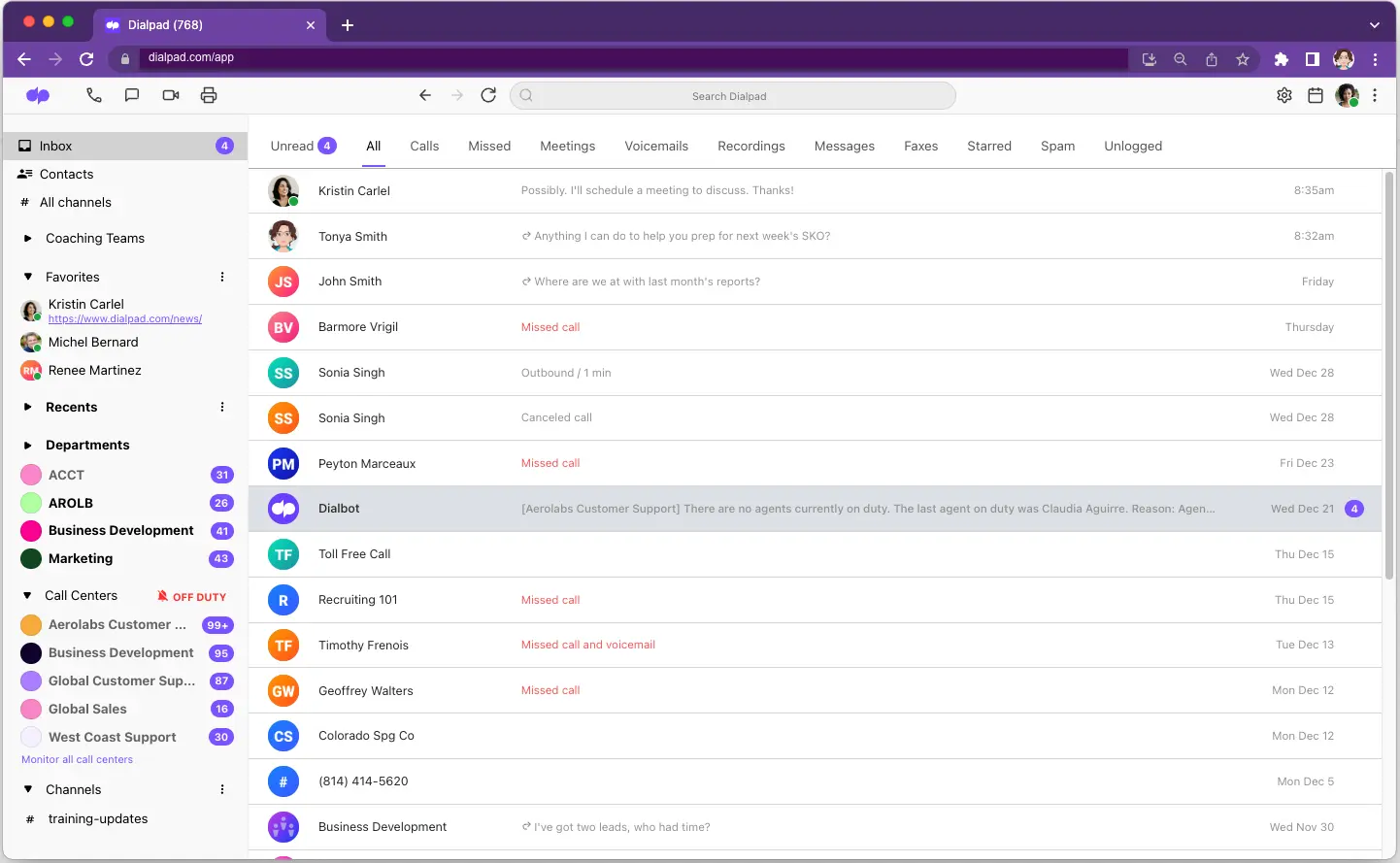Switch to the Starred tab
The width and height of the screenshot is (1400, 863).
[988, 146]
